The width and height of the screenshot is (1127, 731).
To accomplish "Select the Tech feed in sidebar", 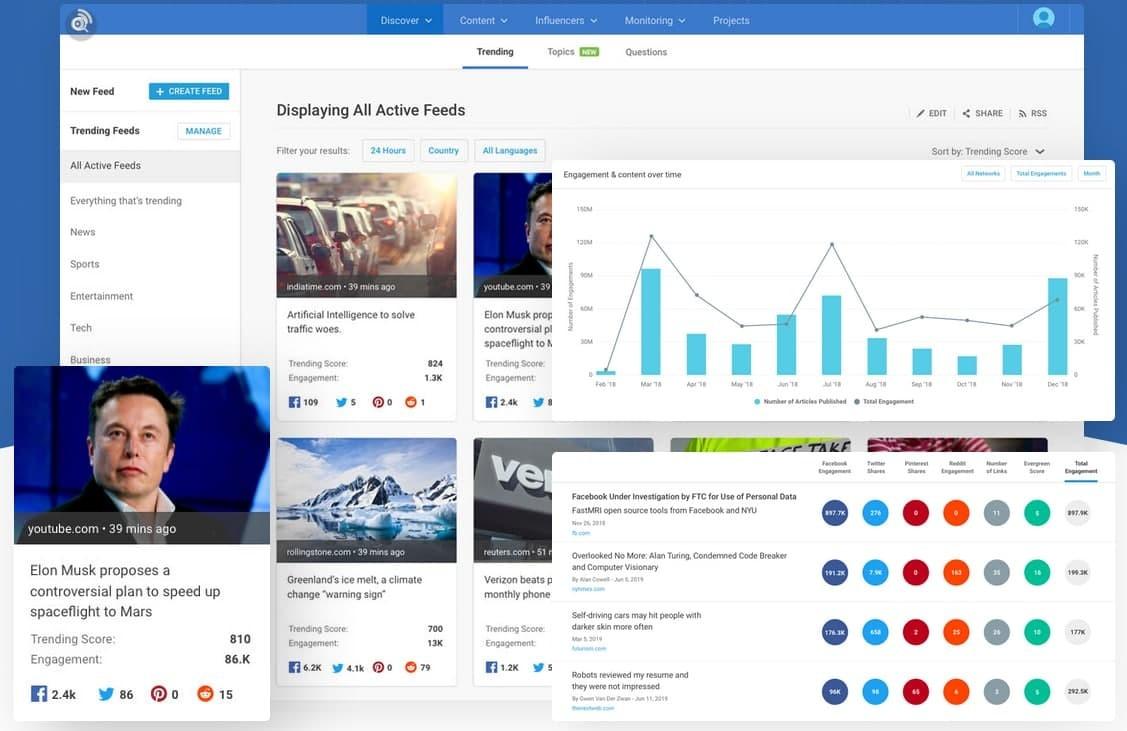I will [x=80, y=328].
